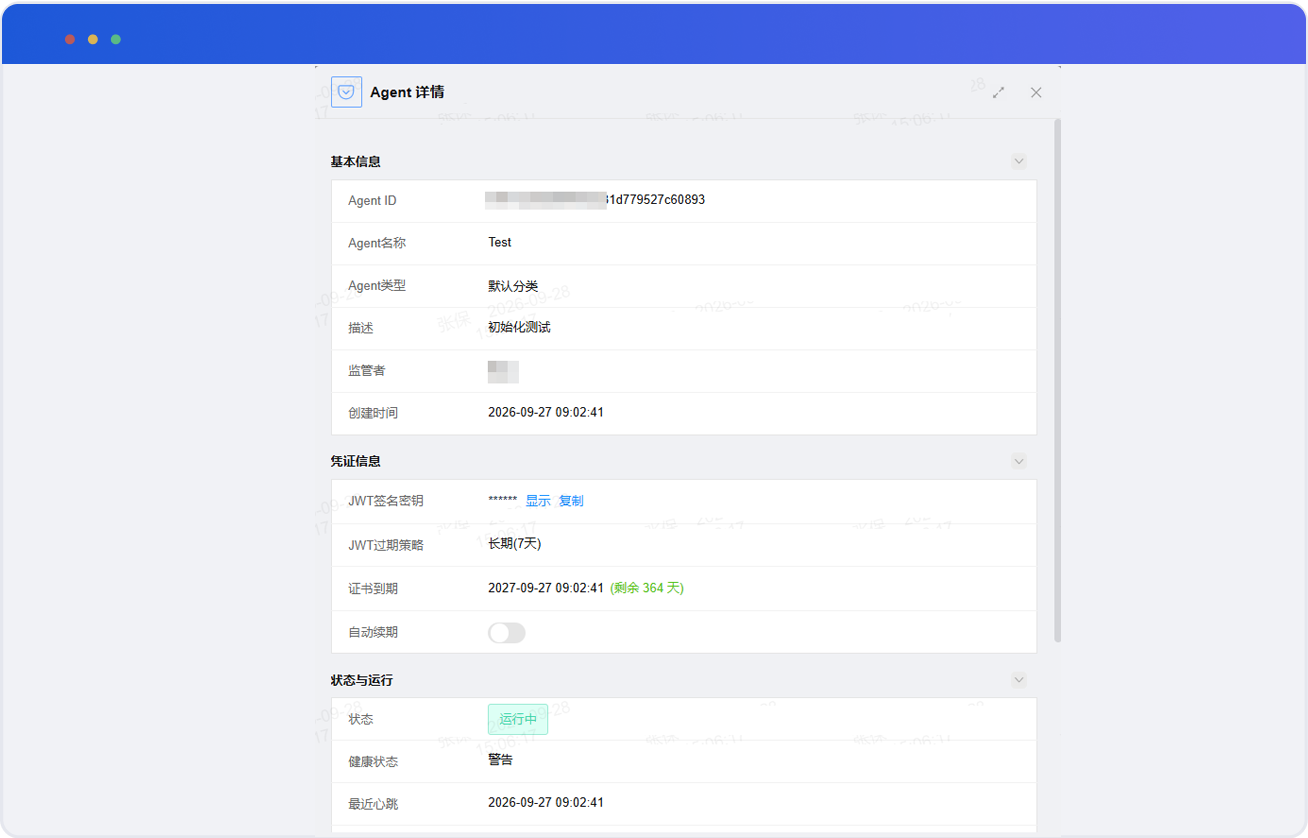1308x838 pixels.
Task: Click the 基本信息 section heading
Action: coord(356,161)
